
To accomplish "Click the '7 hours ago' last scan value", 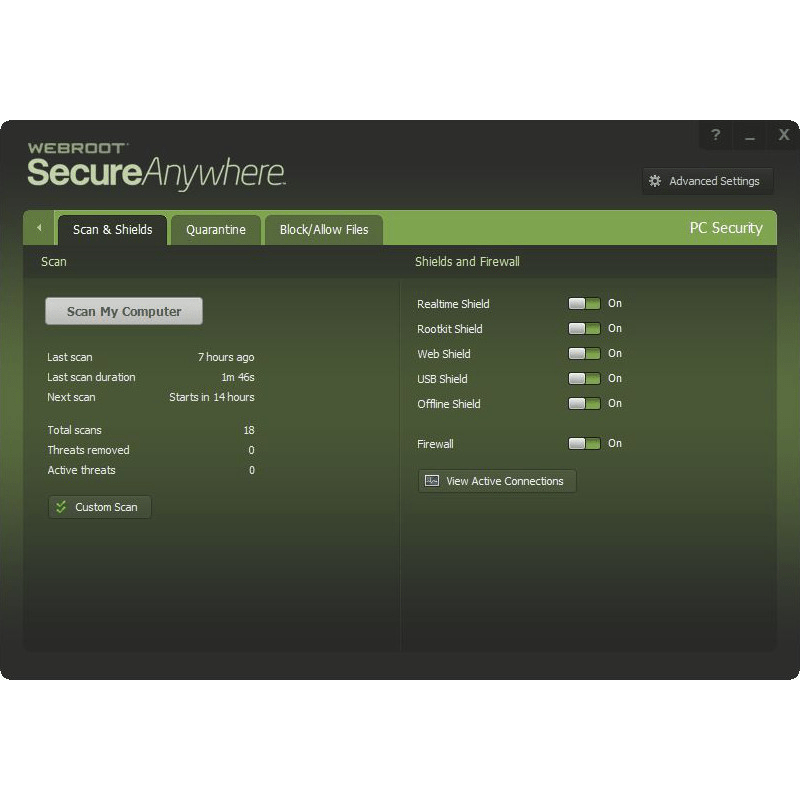I will (226, 357).
